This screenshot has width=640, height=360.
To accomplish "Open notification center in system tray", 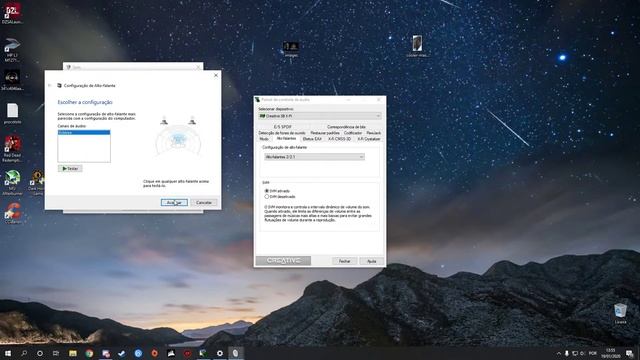I will [x=629, y=353].
